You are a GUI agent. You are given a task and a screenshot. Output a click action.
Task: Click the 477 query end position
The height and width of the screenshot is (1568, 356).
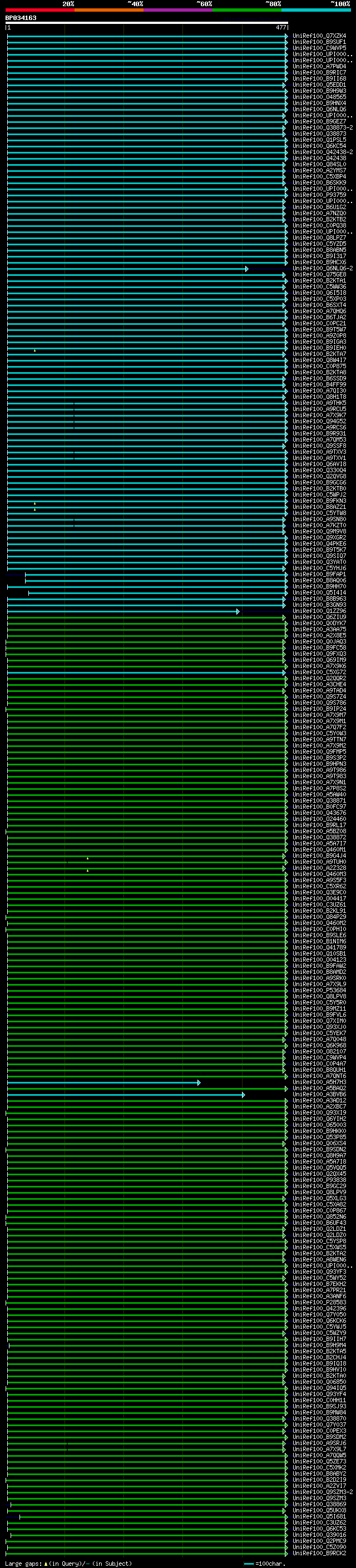pos(280,27)
